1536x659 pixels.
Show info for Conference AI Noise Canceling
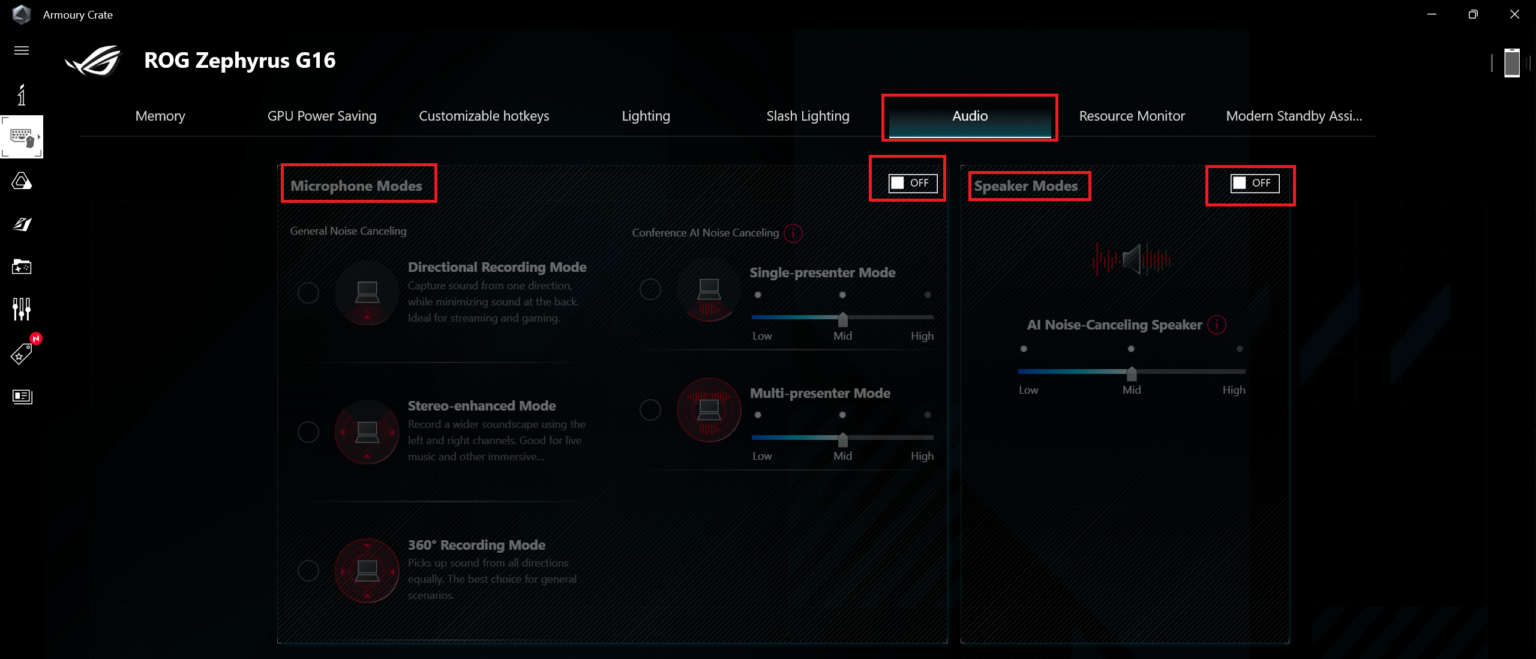[794, 233]
